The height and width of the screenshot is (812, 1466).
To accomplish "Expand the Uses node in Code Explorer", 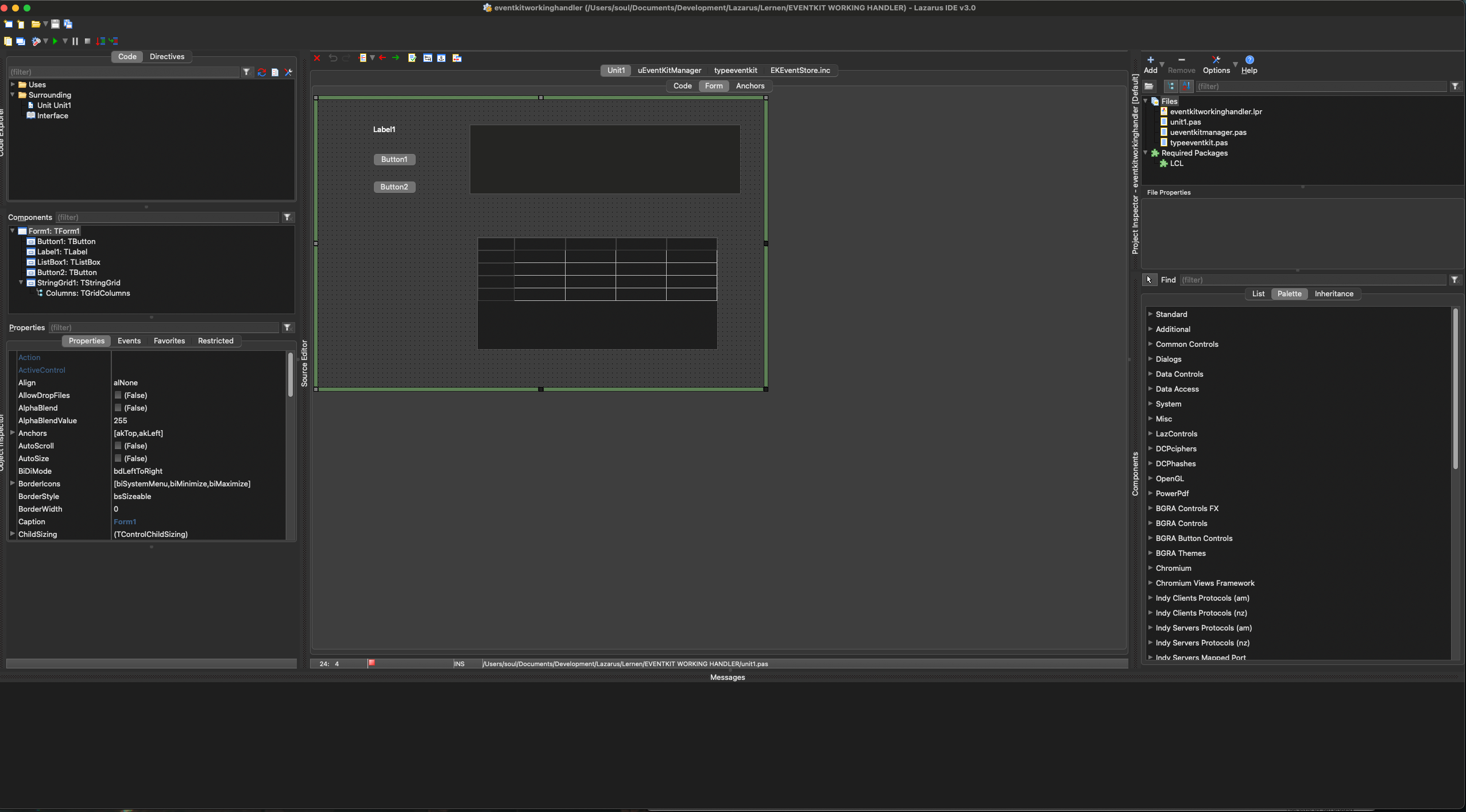I will pyautogui.click(x=13, y=84).
